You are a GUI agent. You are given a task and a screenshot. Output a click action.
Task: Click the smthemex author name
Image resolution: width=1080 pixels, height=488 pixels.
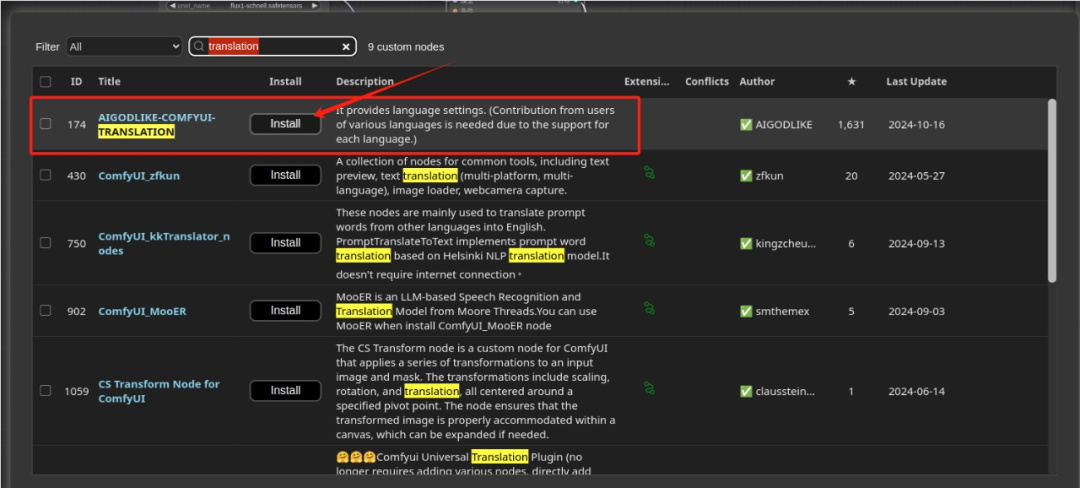782,311
